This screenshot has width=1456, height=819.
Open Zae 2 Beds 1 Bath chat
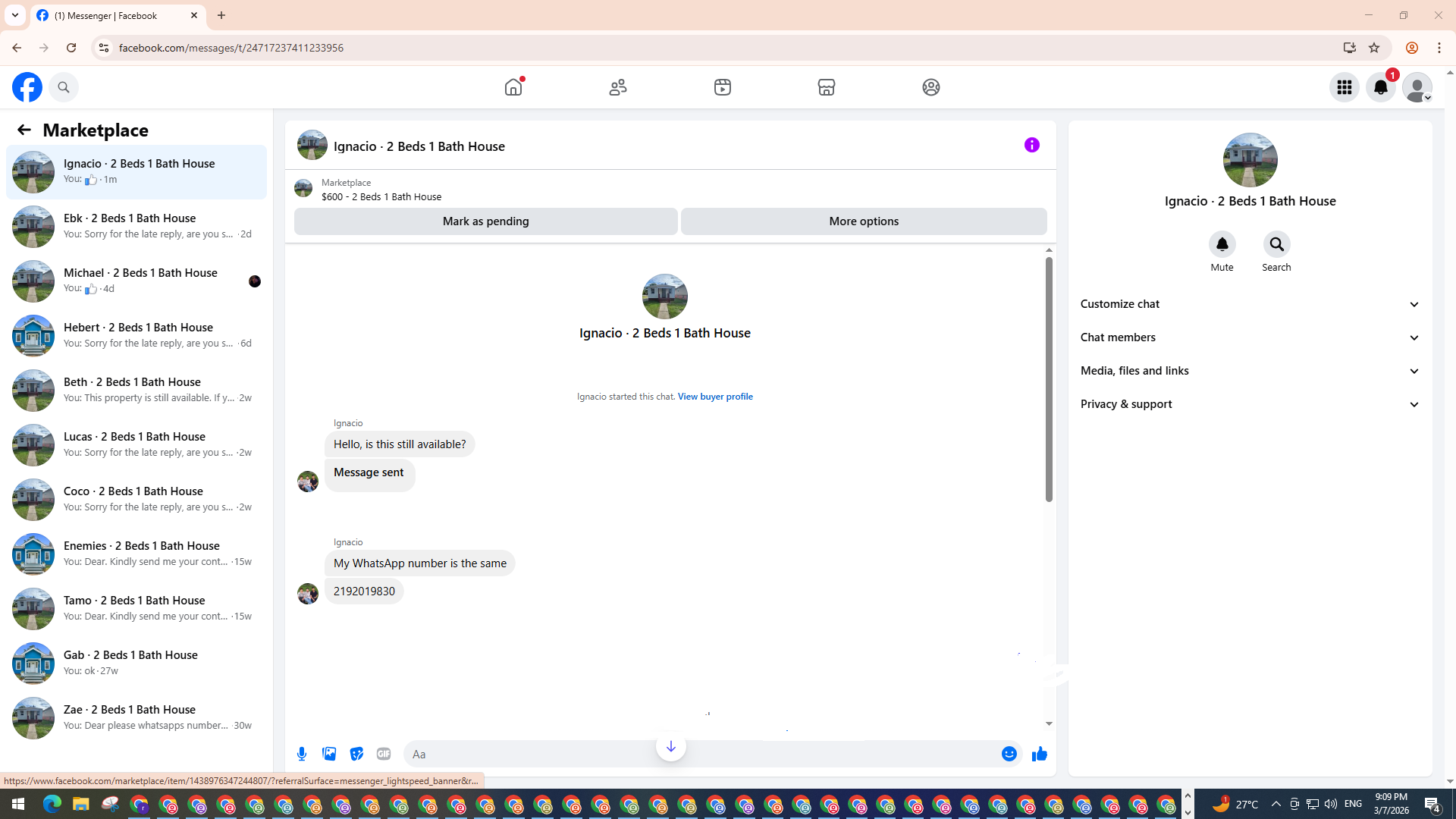(136, 717)
